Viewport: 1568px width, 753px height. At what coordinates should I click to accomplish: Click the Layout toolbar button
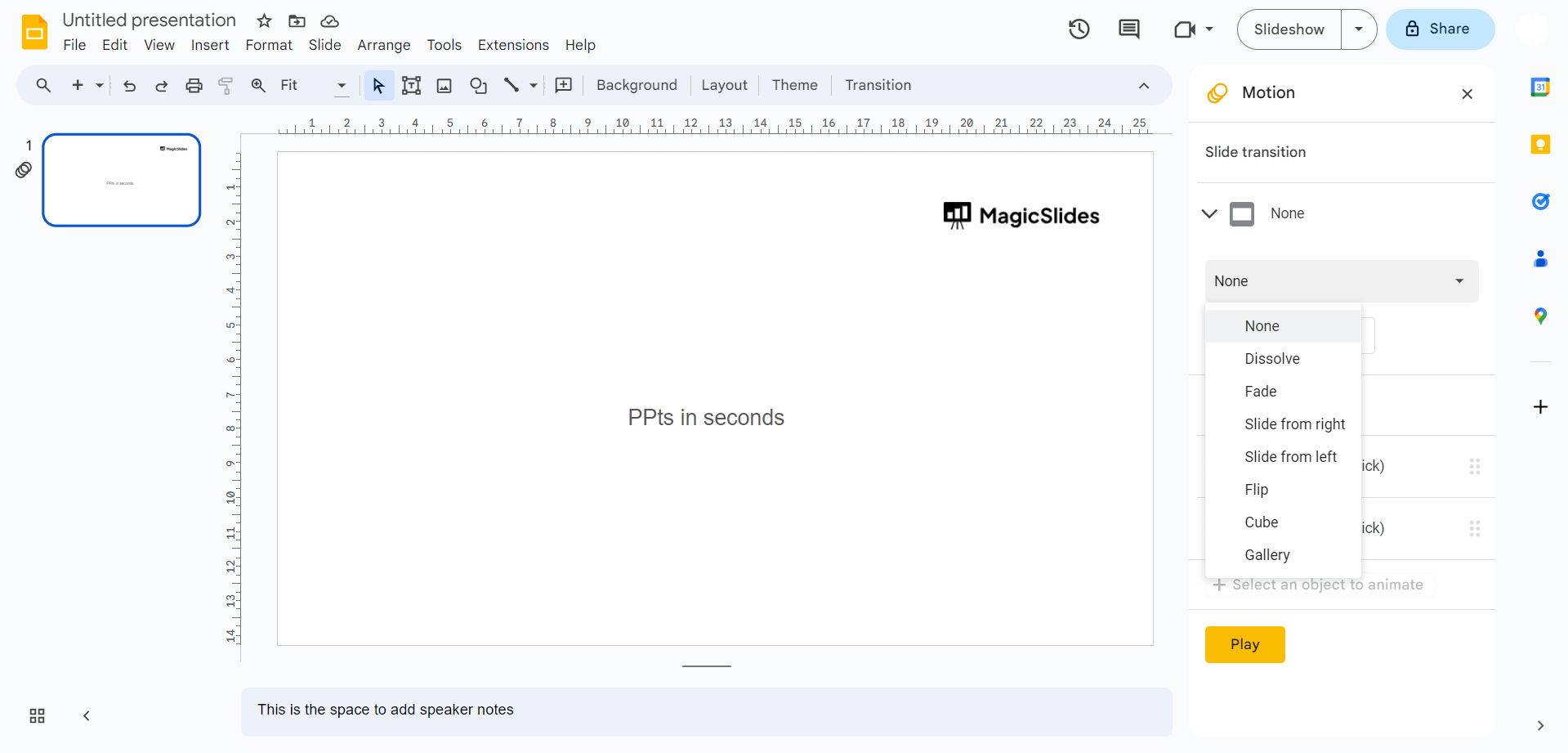(x=724, y=85)
